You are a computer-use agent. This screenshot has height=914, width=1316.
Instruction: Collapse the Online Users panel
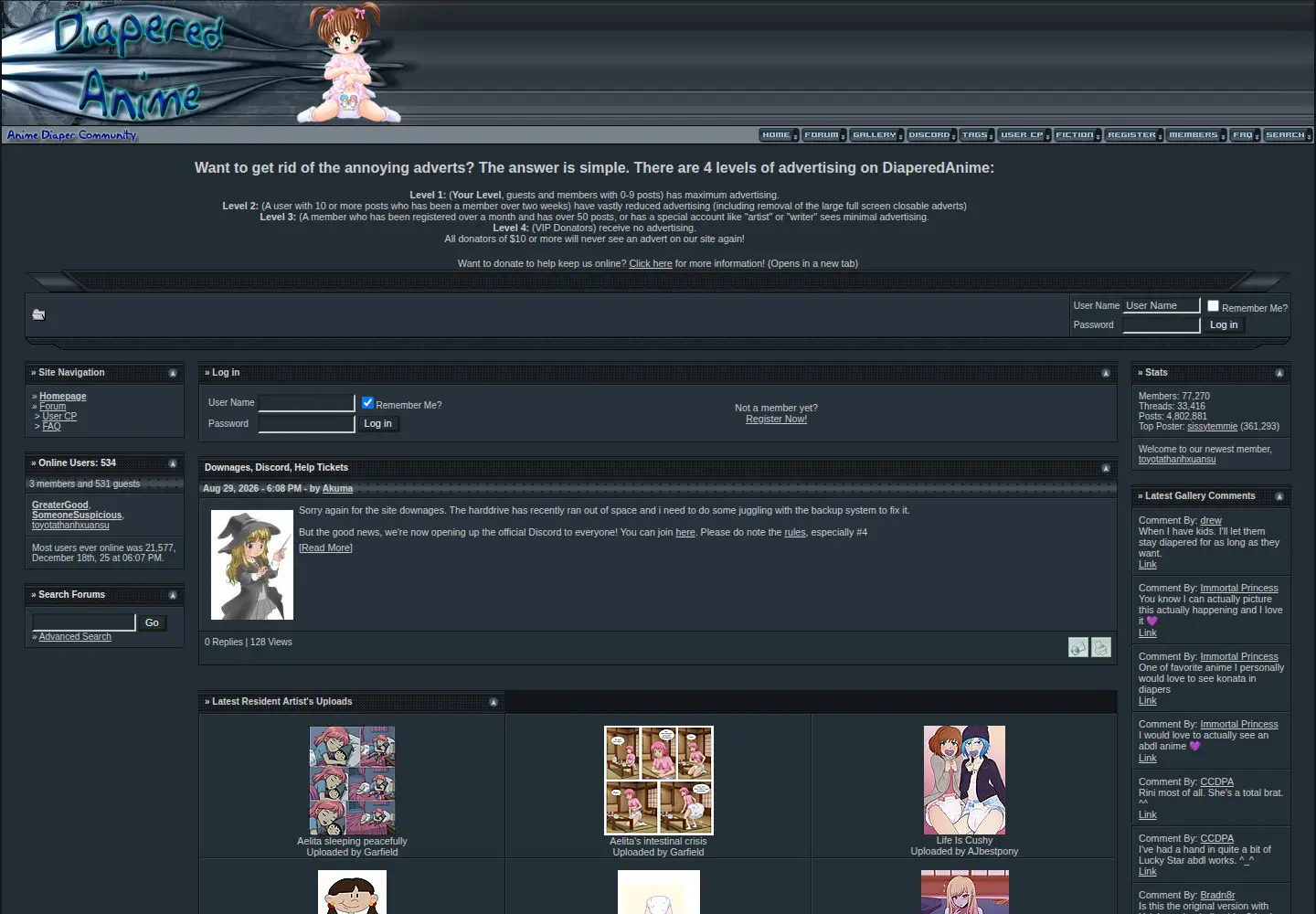(173, 463)
